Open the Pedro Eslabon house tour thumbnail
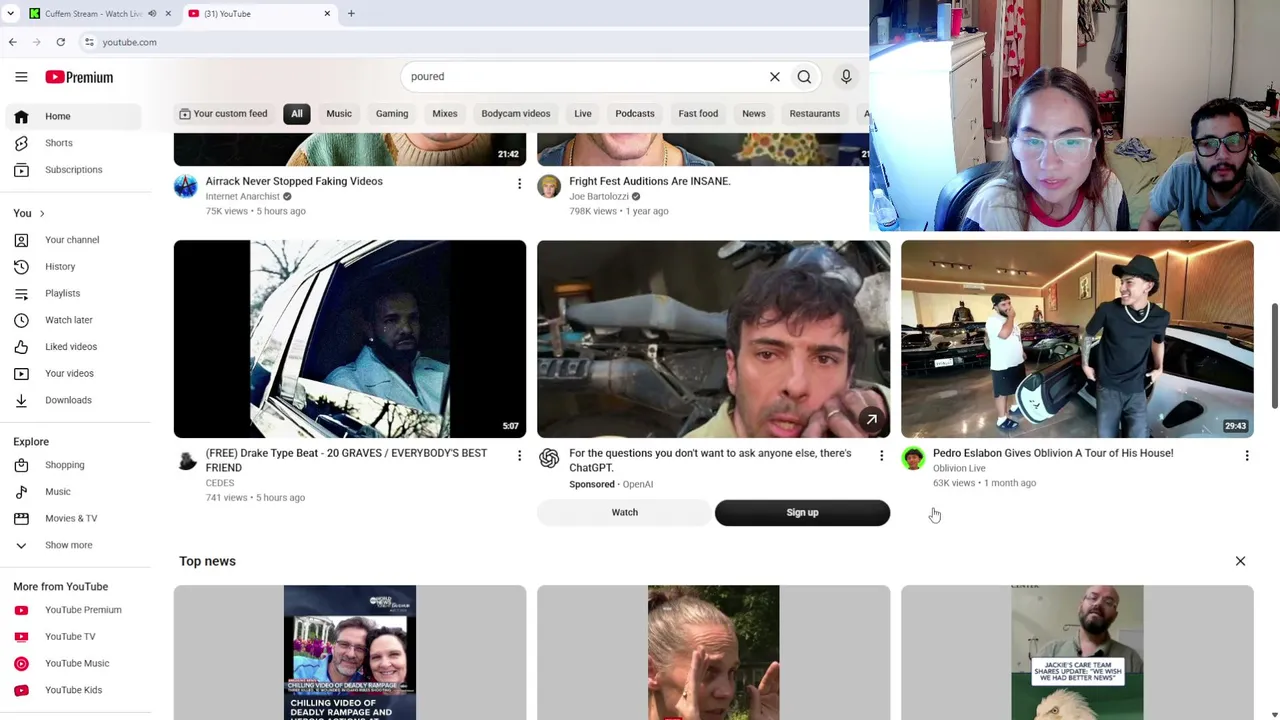Viewport: 1280px width, 720px height. [1077, 339]
